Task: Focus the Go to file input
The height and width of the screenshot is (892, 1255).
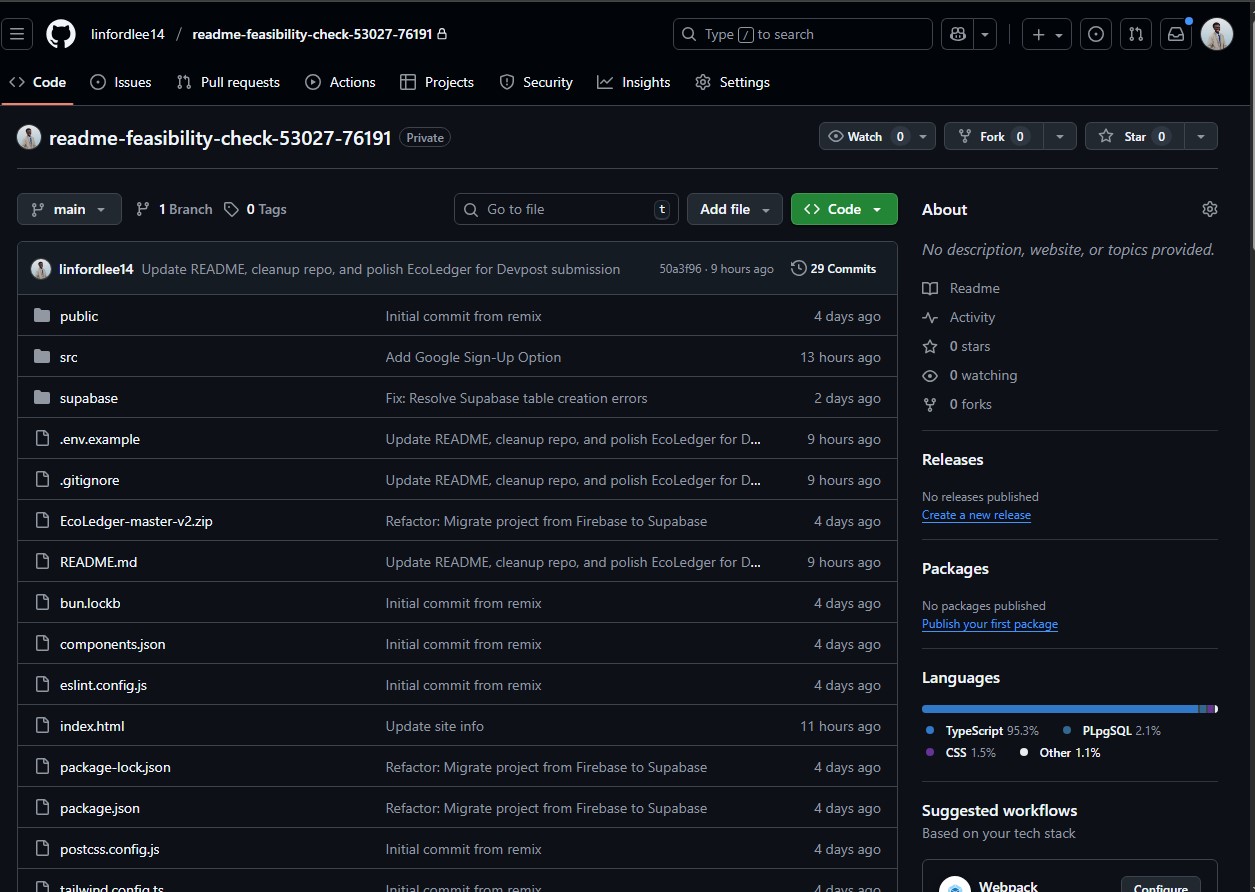Action: coord(566,209)
